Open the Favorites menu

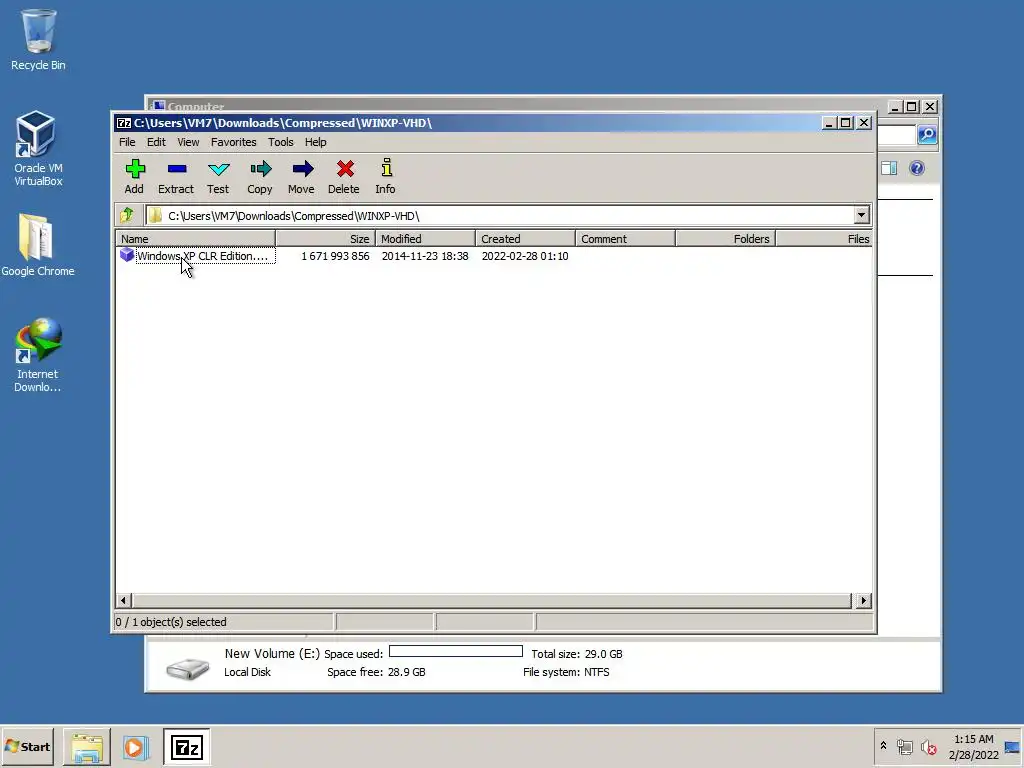tap(233, 142)
